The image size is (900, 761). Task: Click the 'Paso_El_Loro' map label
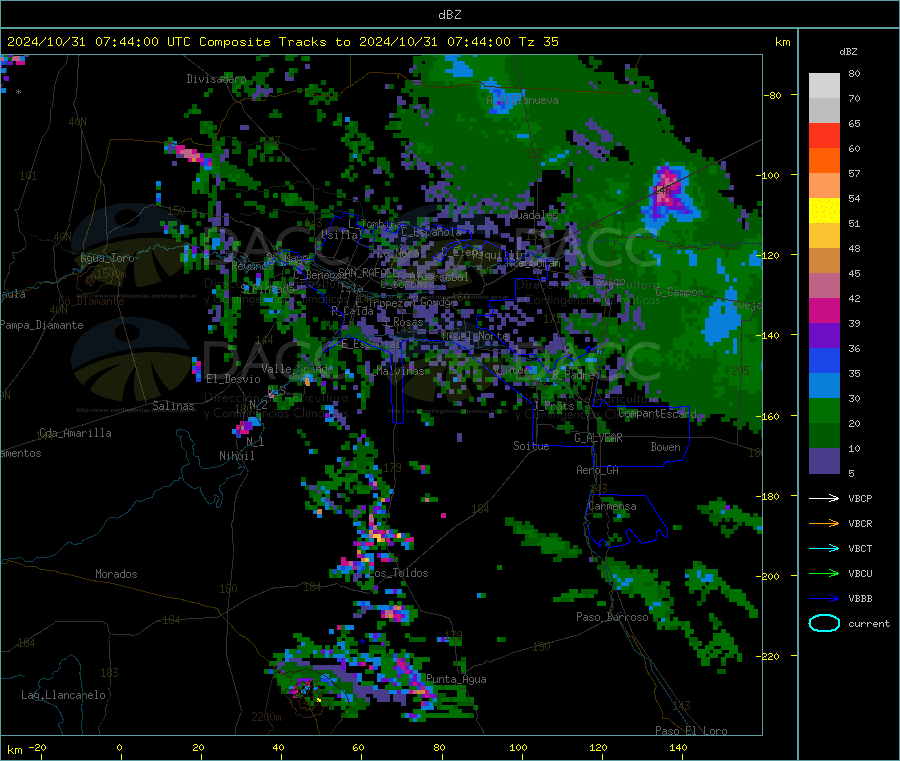pos(692,731)
